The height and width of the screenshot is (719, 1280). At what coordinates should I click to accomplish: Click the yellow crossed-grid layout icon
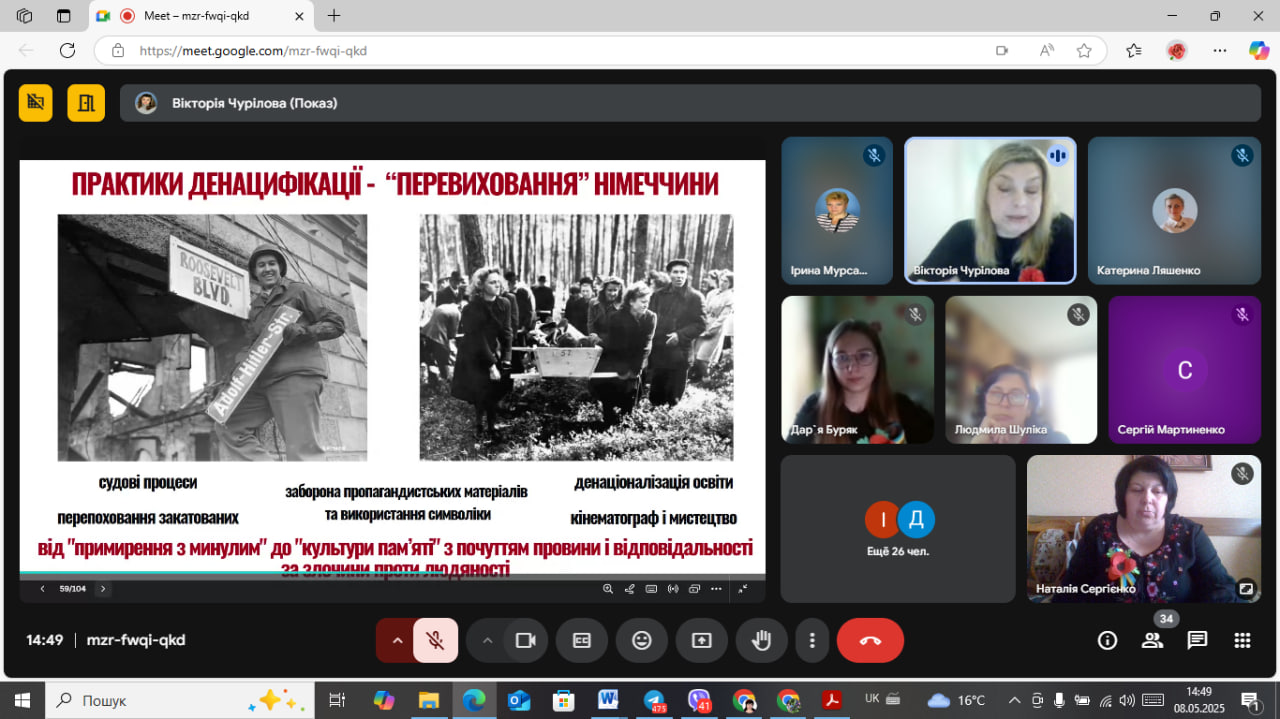click(x=36, y=102)
